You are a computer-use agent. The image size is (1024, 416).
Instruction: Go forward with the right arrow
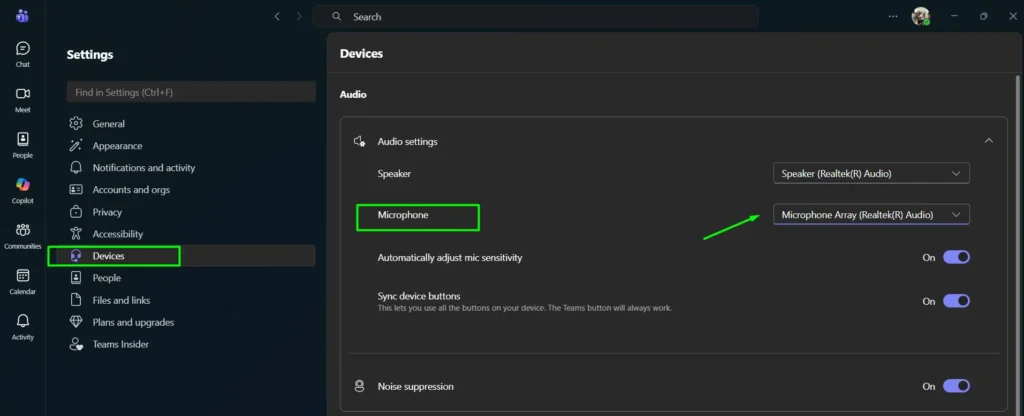coord(299,16)
